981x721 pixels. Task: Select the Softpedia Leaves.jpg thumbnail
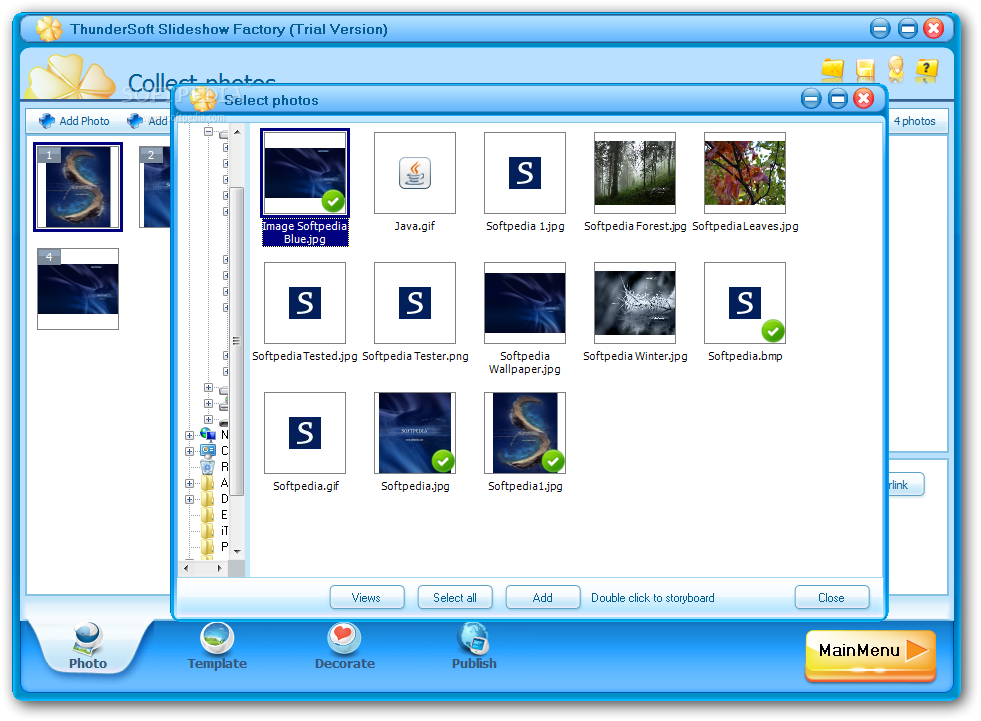[x=745, y=173]
